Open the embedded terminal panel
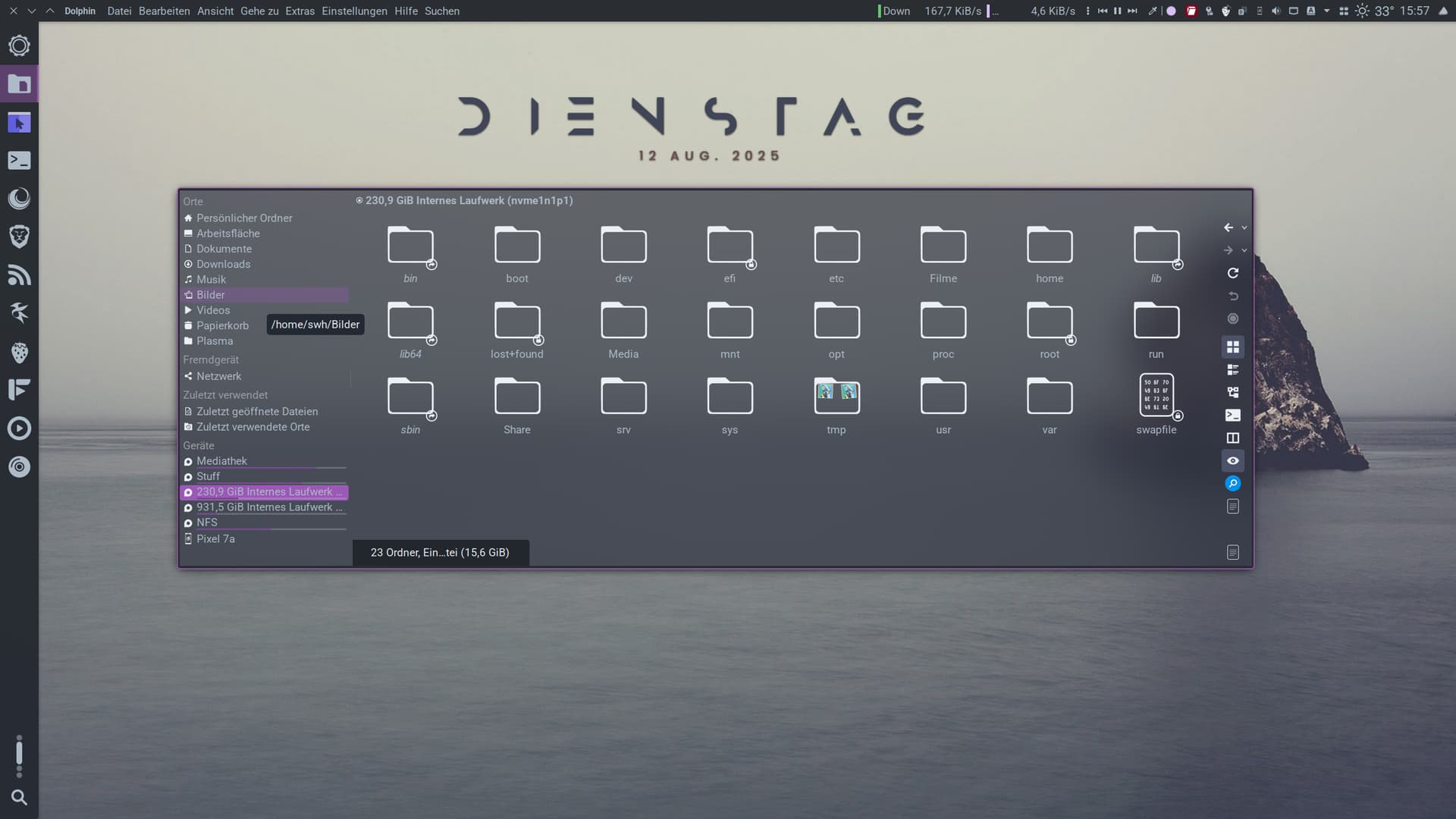The width and height of the screenshot is (1456, 819). 1233,416
